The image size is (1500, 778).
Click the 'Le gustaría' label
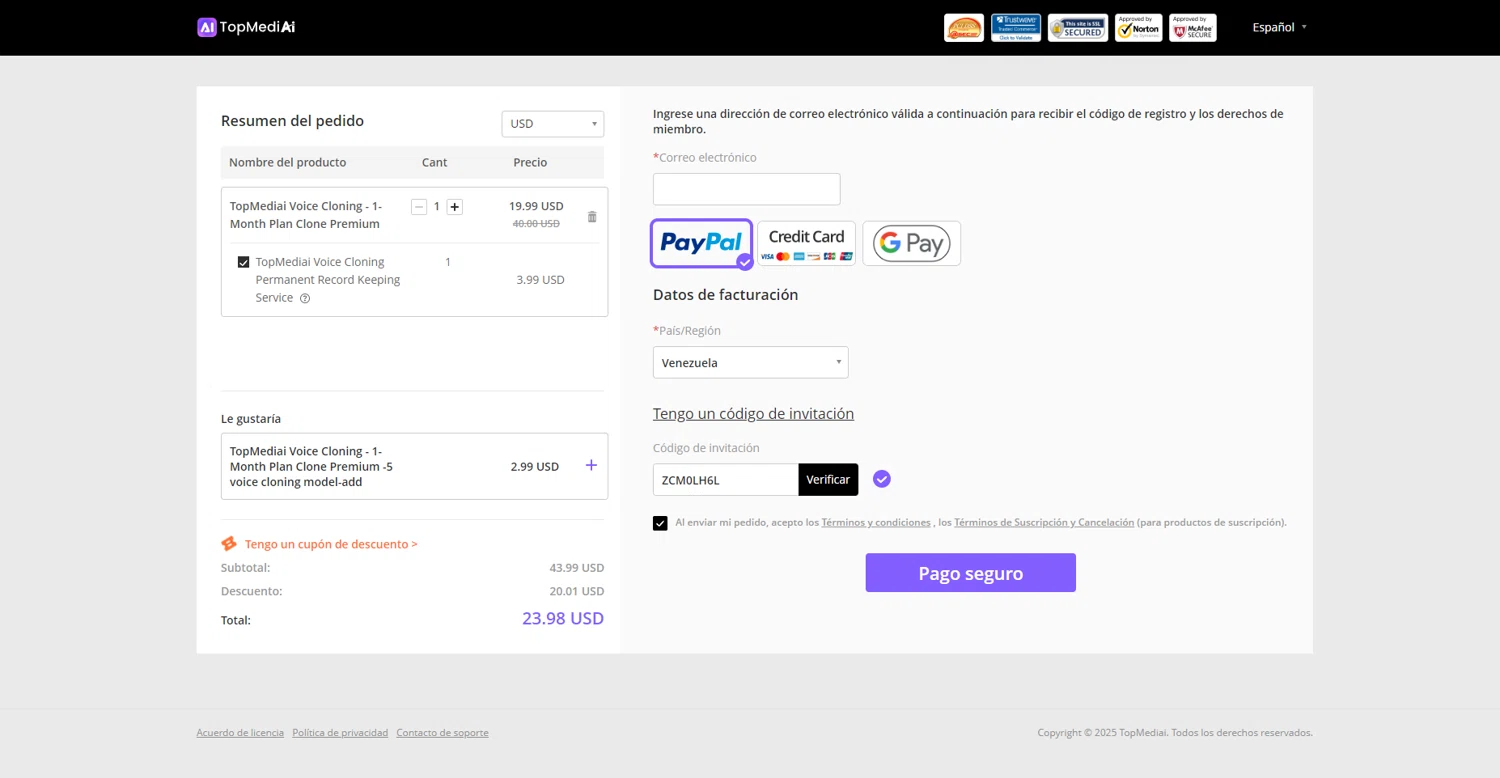[x=251, y=419]
